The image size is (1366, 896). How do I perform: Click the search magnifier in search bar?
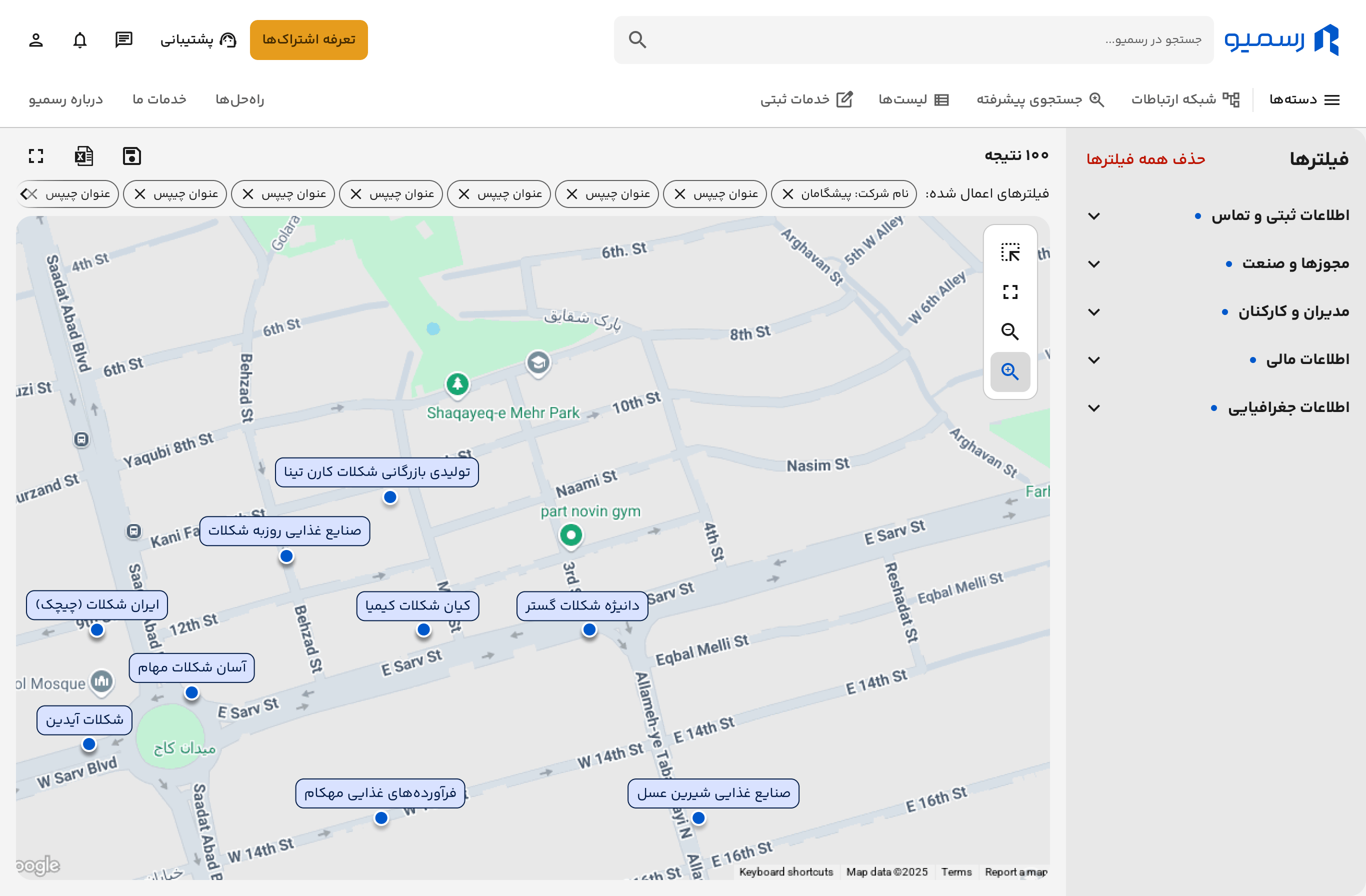(x=637, y=39)
